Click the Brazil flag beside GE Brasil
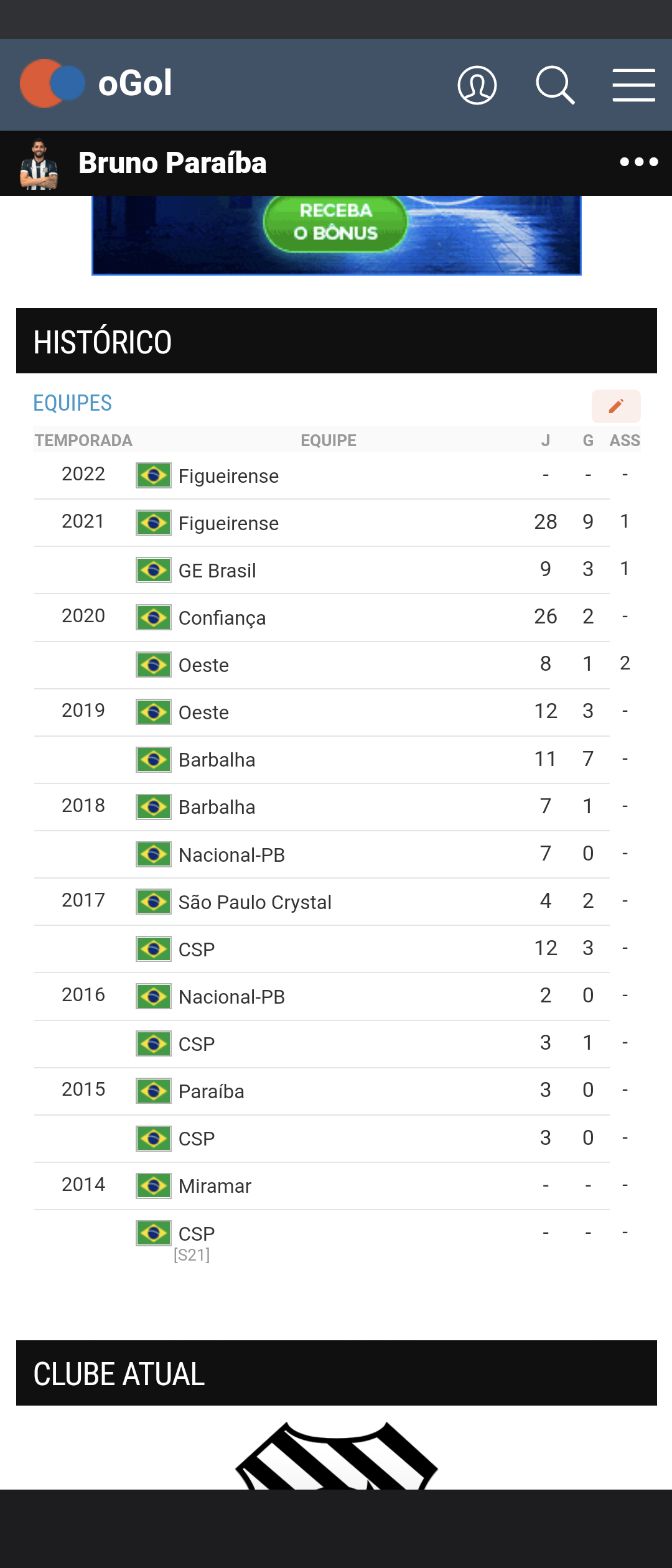The height and width of the screenshot is (1568, 672). (x=154, y=570)
